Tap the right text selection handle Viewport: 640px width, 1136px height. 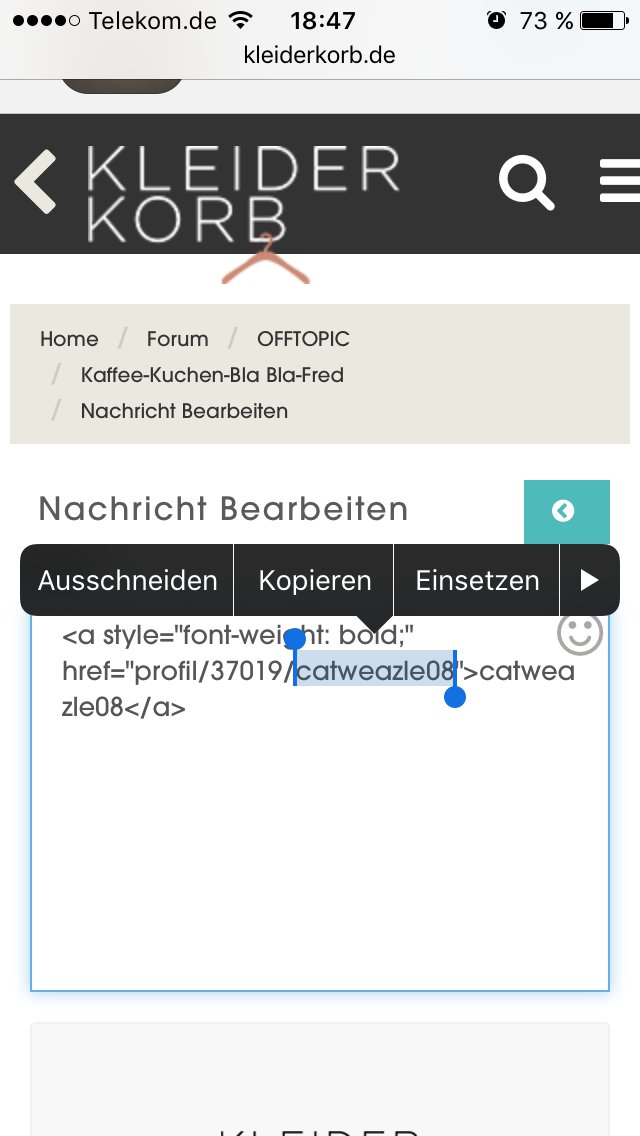coord(455,696)
